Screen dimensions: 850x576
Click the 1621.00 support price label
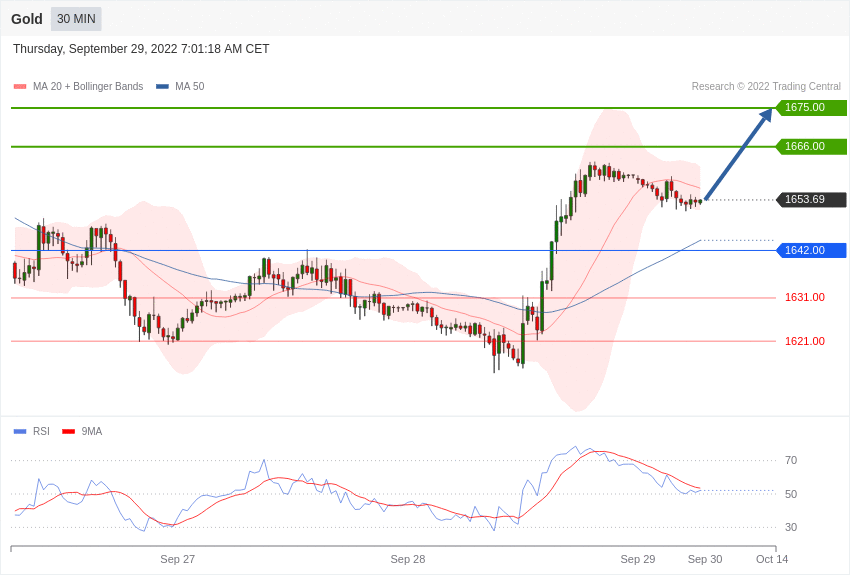805,341
